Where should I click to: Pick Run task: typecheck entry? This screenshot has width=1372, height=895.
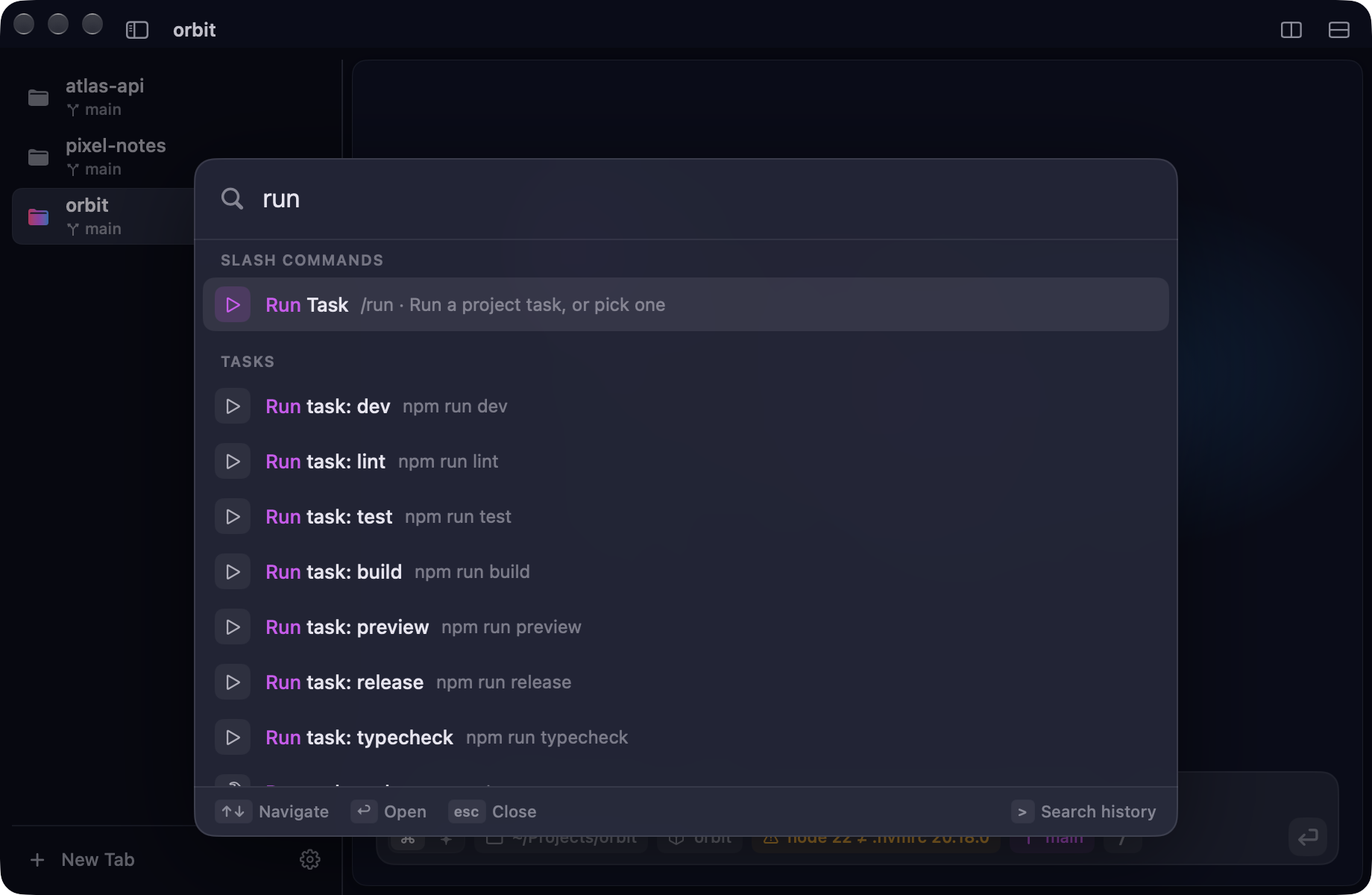tap(685, 738)
